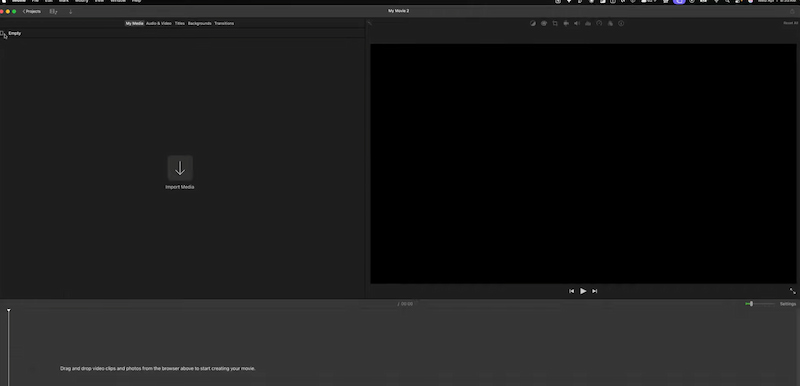Open the Color Balance adjustment
The width and height of the screenshot is (800, 386).
coord(533,23)
